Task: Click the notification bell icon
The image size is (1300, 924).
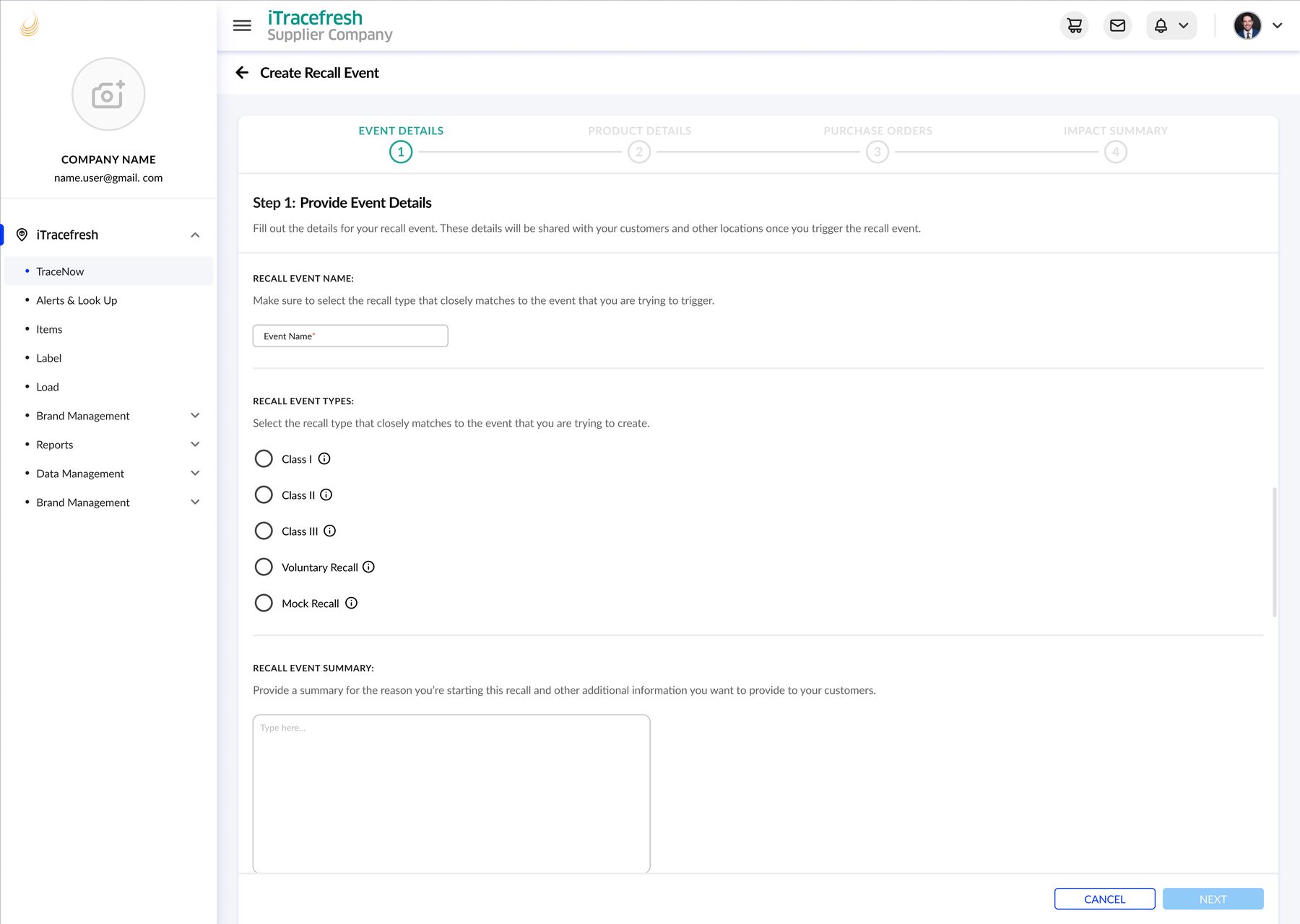Action: point(1161,26)
